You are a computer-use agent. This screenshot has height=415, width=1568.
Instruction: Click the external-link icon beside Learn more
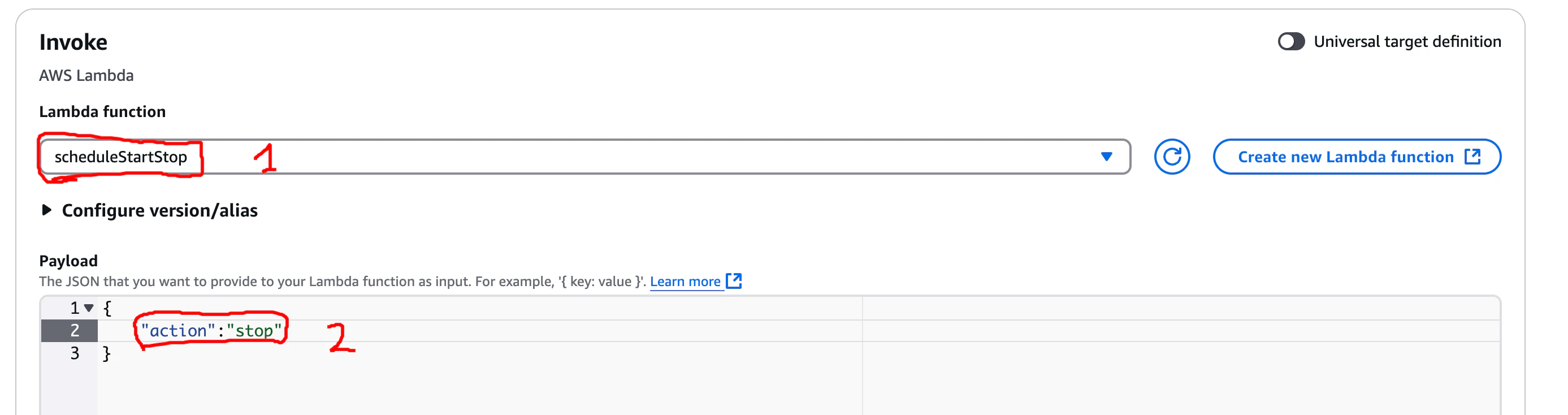tap(734, 281)
